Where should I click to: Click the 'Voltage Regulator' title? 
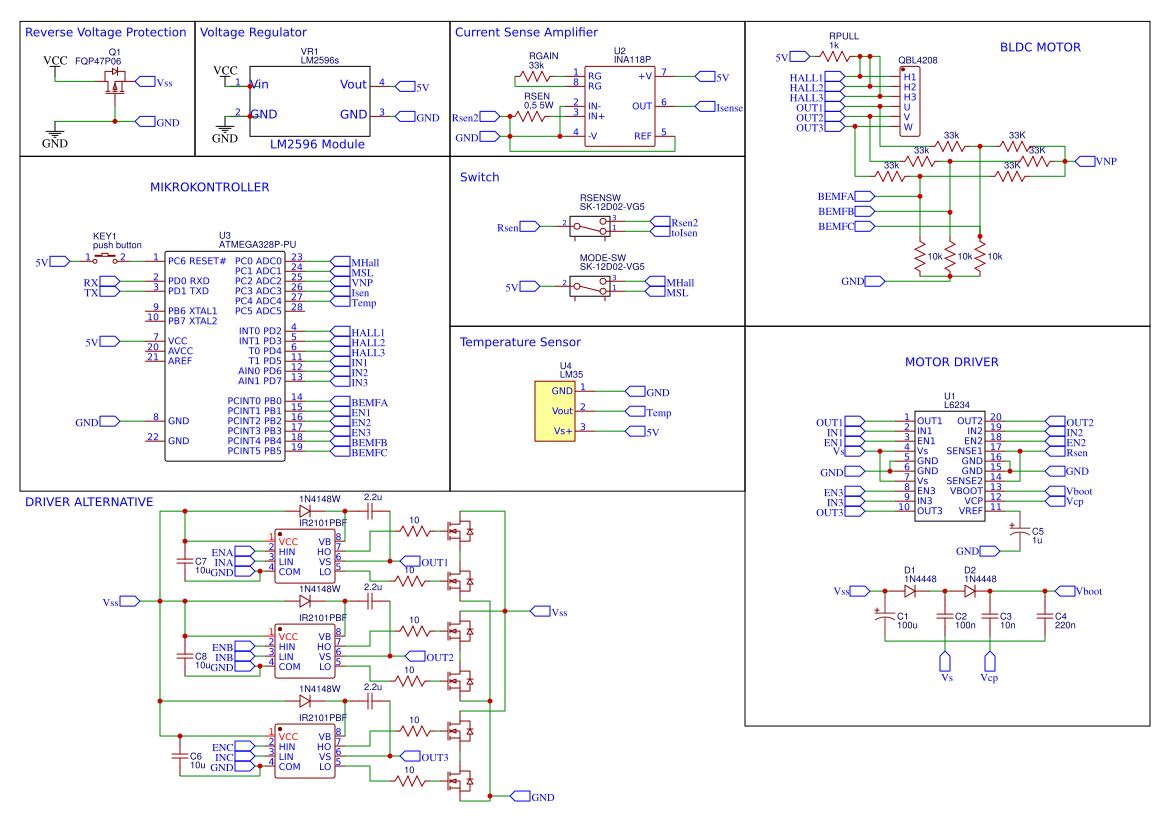pos(253,32)
